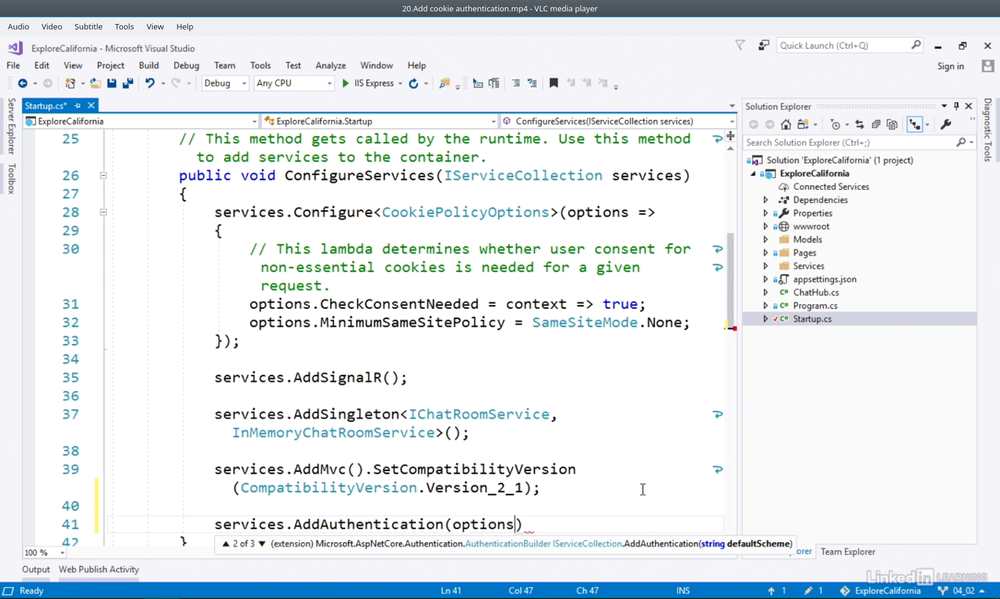This screenshot has width=1000, height=599.
Task: Click Solution Explorer Pending Changes Filter icon
Action: (835, 125)
